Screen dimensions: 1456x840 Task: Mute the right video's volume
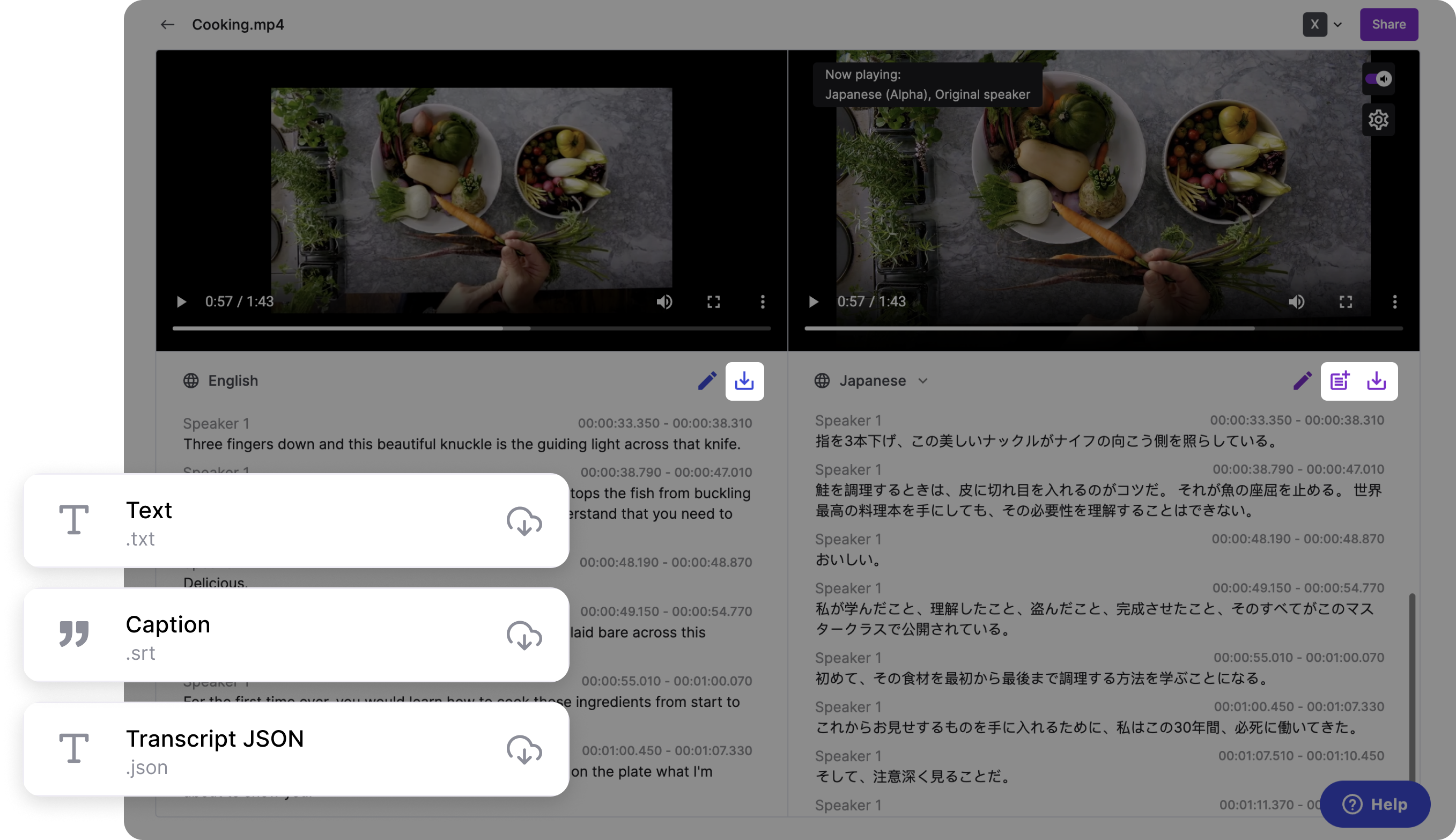tap(1297, 301)
